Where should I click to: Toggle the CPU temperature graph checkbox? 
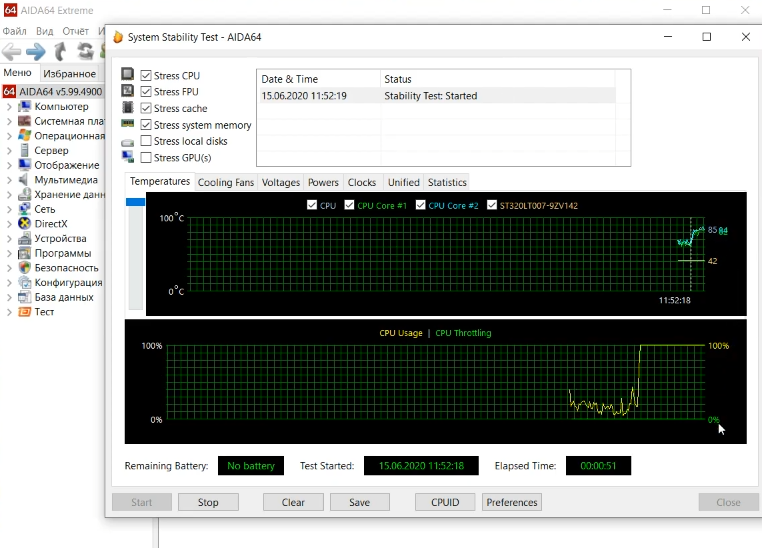coord(312,205)
